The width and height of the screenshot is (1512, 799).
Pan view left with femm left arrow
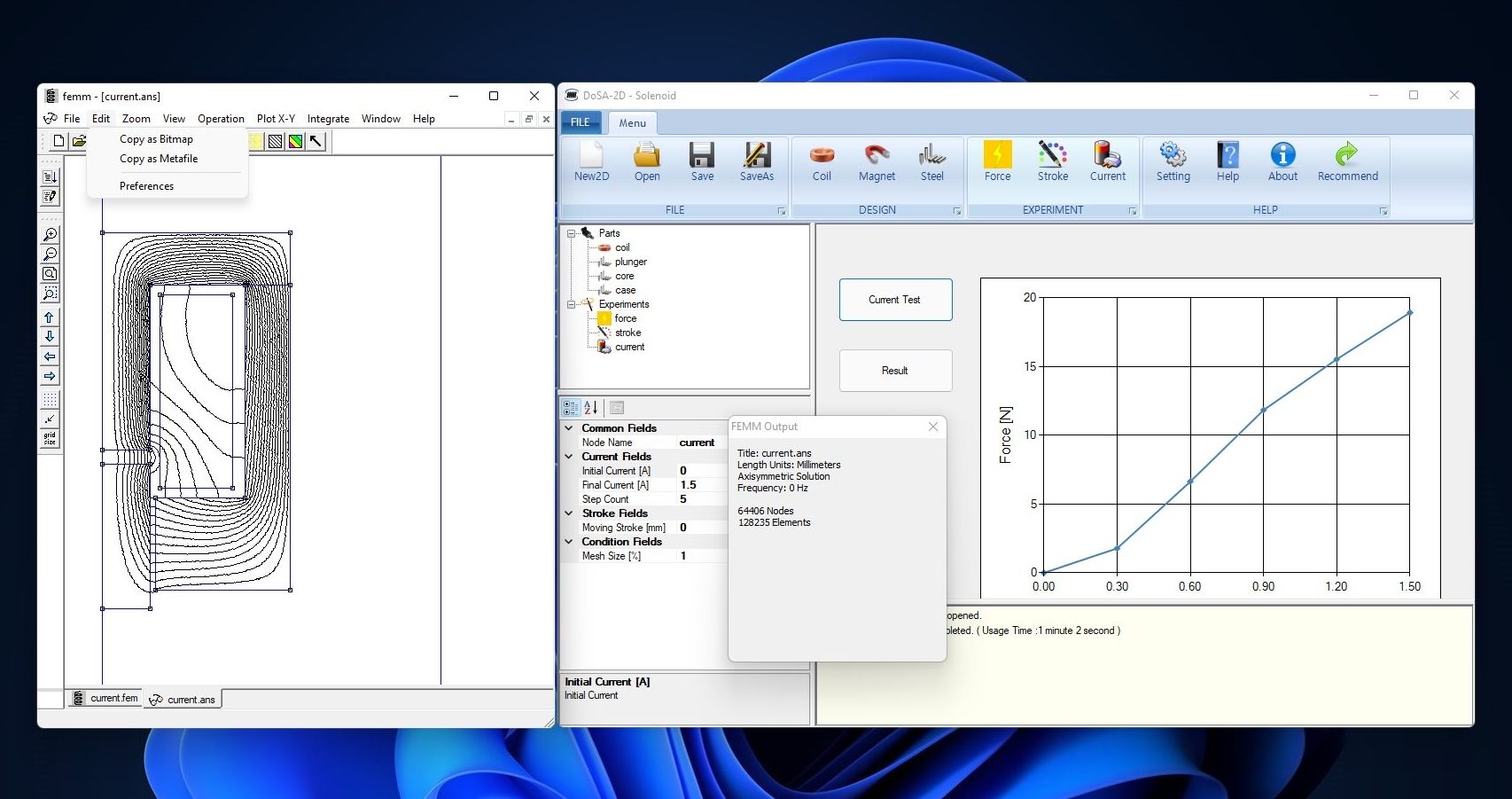tap(50, 356)
